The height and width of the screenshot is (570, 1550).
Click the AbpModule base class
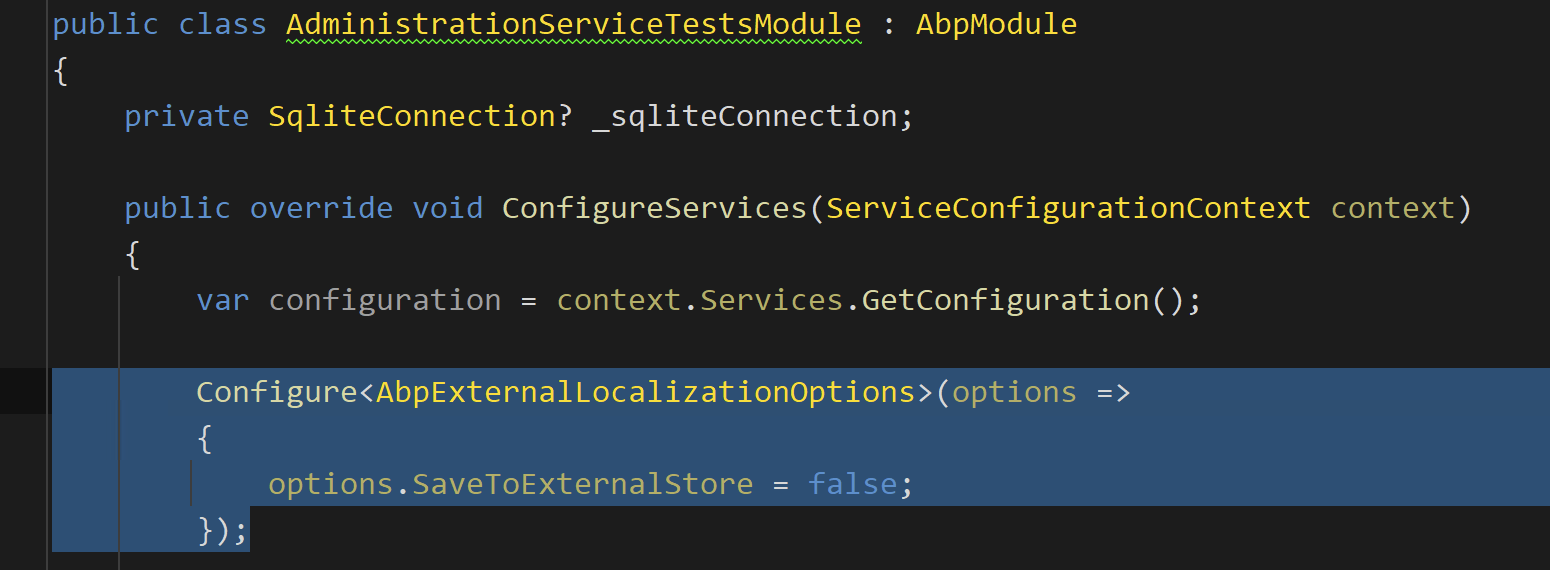[996, 24]
